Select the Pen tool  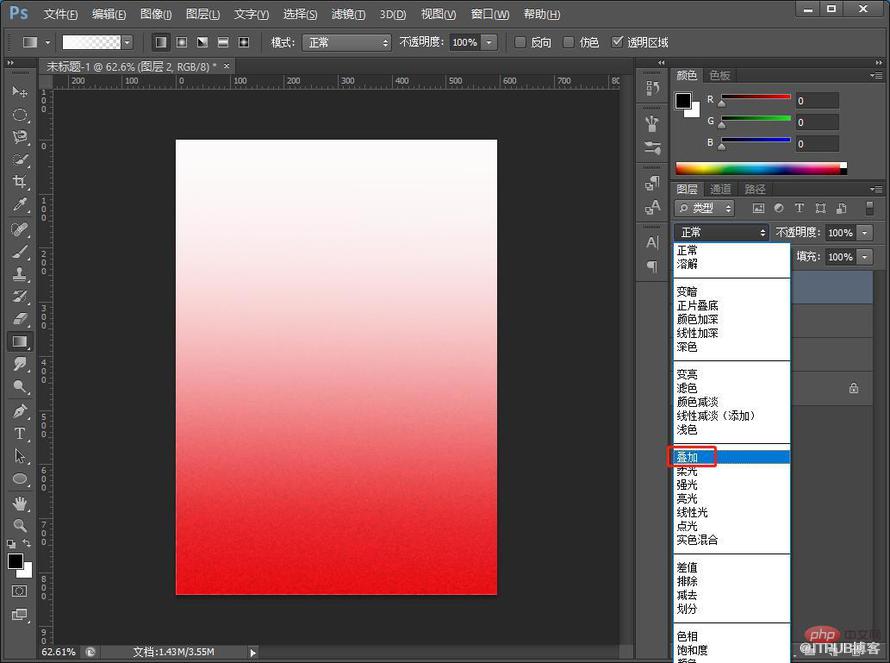pyautogui.click(x=20, y=410)
